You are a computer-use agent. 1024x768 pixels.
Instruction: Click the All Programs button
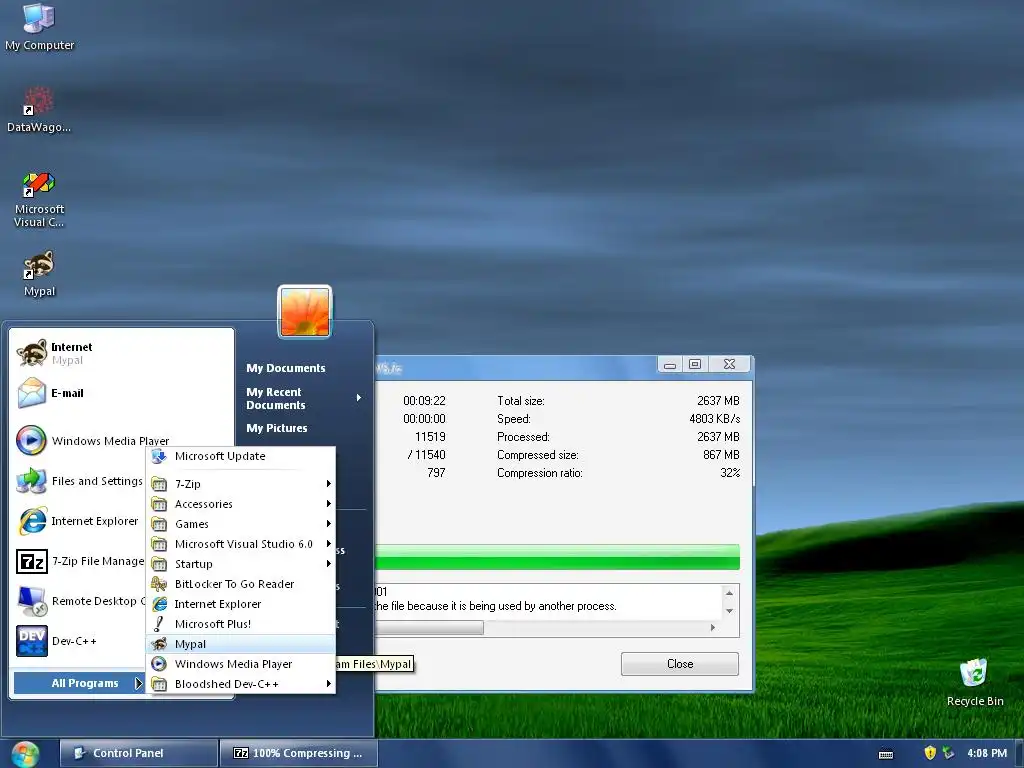[x=78, y=683]
